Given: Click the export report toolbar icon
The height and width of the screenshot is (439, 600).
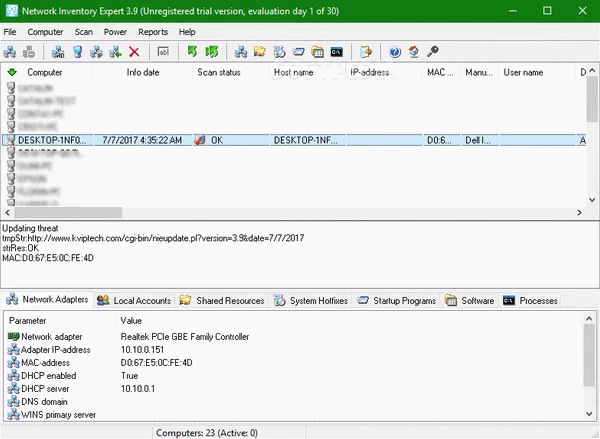Looking at the screenshot, I should tap(366, 51).
